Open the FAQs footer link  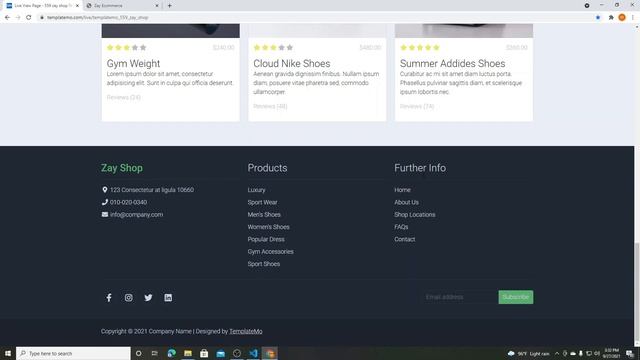pos(401,227)
